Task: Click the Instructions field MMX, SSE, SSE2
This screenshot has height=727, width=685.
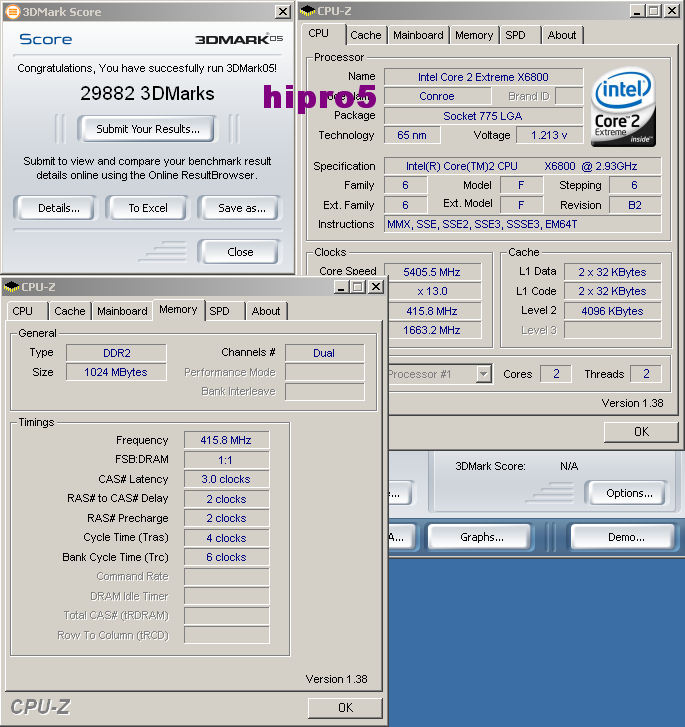Action: (x=522, y=224)
